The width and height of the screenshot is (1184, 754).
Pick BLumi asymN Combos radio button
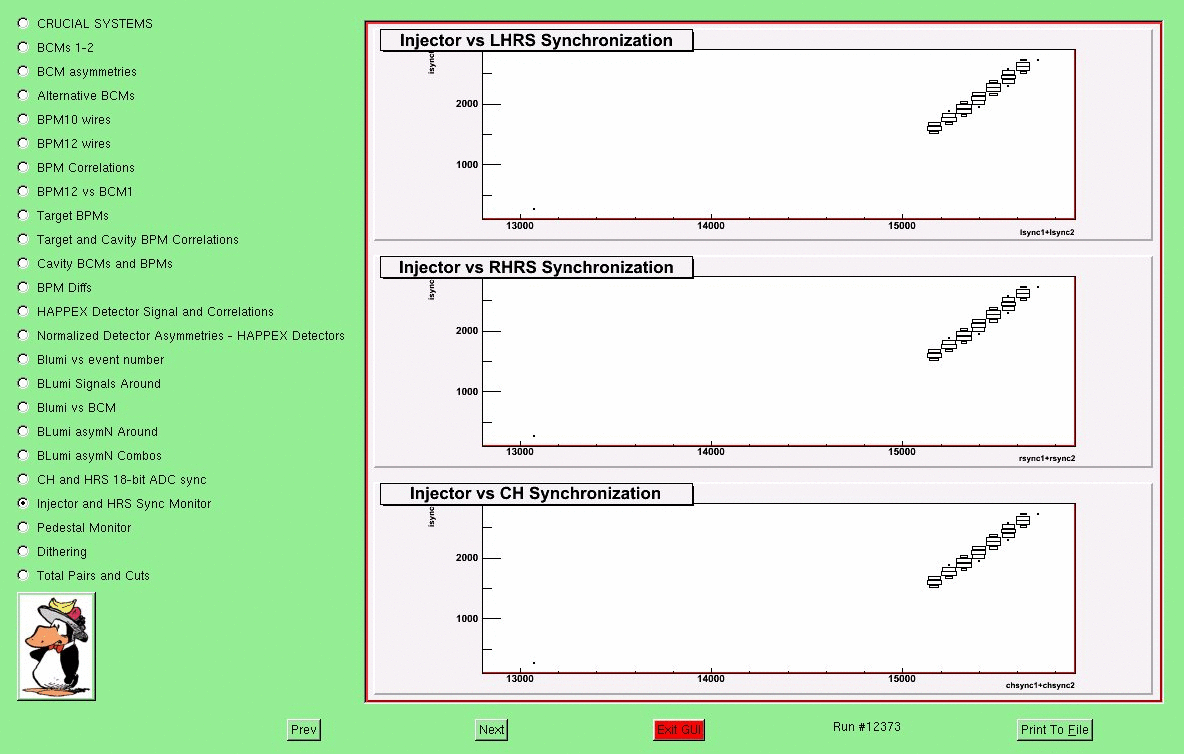click(23, 455)
